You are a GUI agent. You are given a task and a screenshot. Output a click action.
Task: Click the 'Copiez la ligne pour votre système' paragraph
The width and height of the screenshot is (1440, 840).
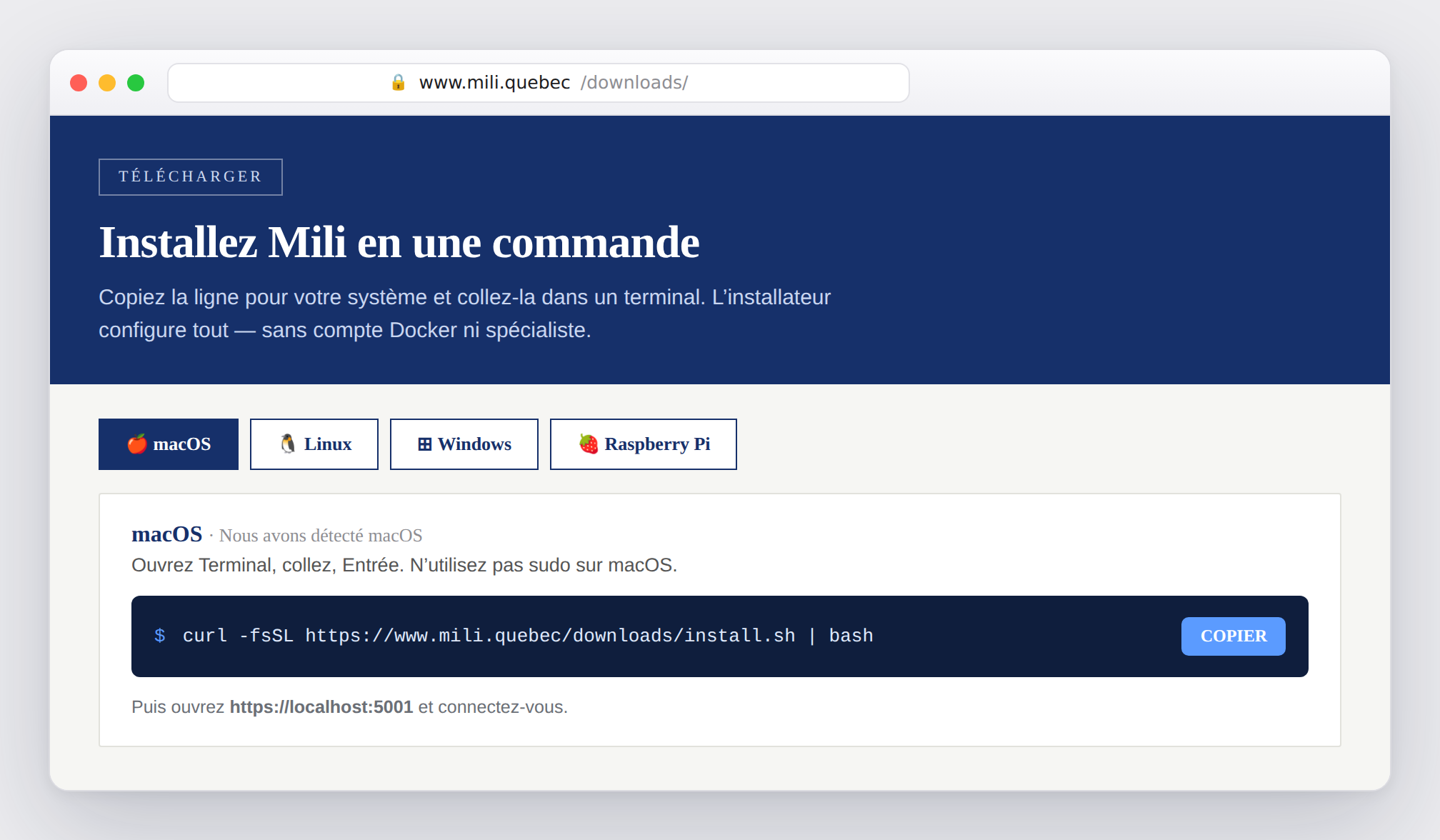click(465, 314)
